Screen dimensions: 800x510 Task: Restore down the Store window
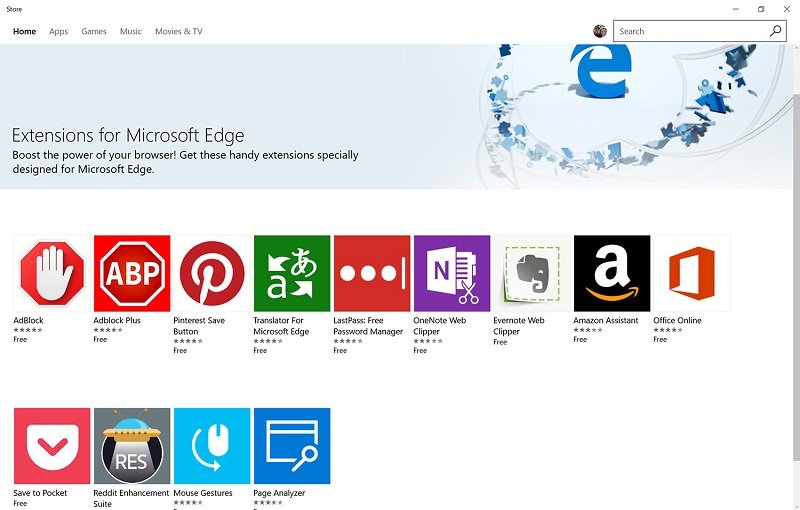(761, 9)
